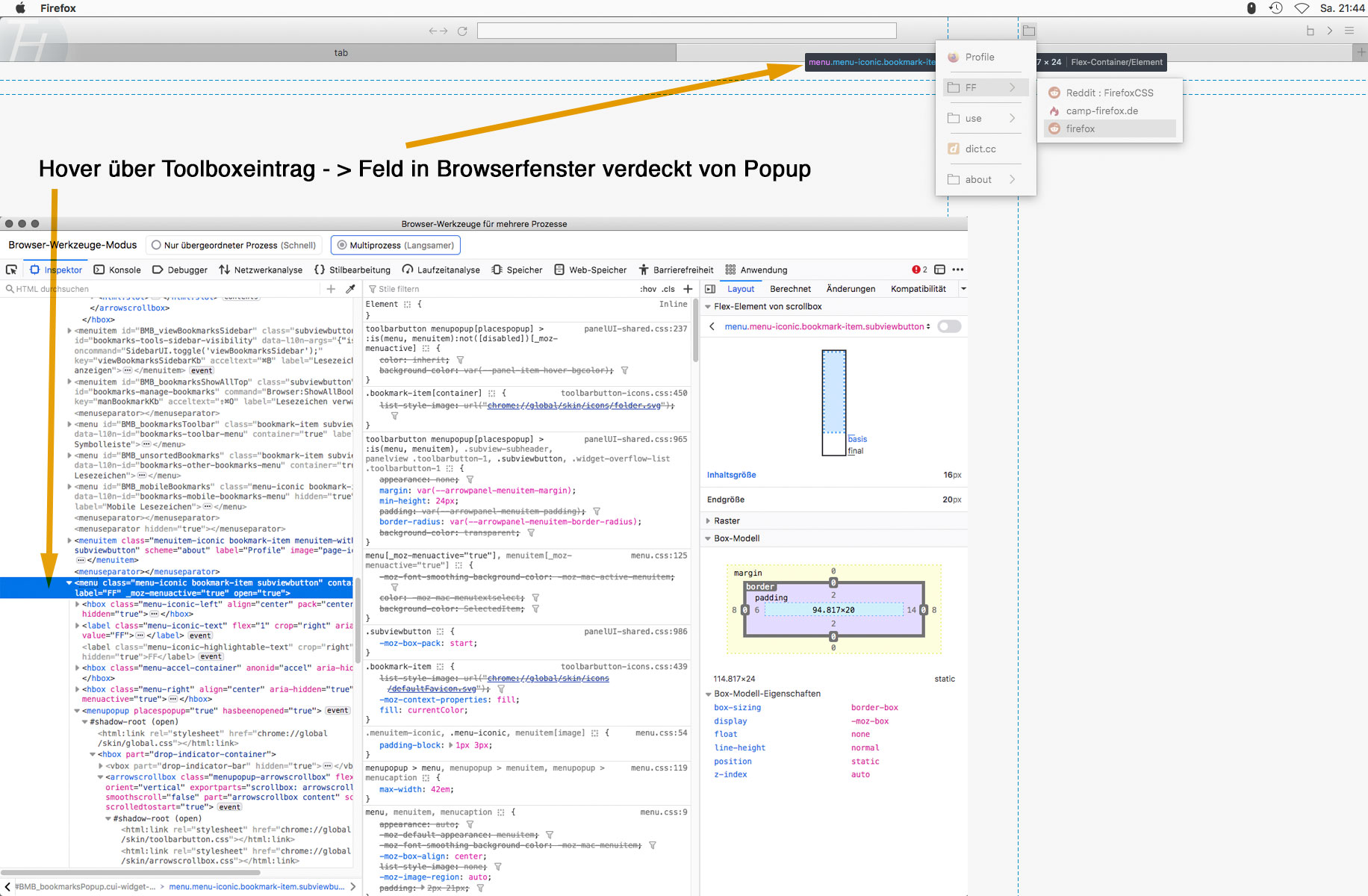Show more sidebar tabs dropdown arrow
This screenshot has width=1368, height=896.
(963, 289)
